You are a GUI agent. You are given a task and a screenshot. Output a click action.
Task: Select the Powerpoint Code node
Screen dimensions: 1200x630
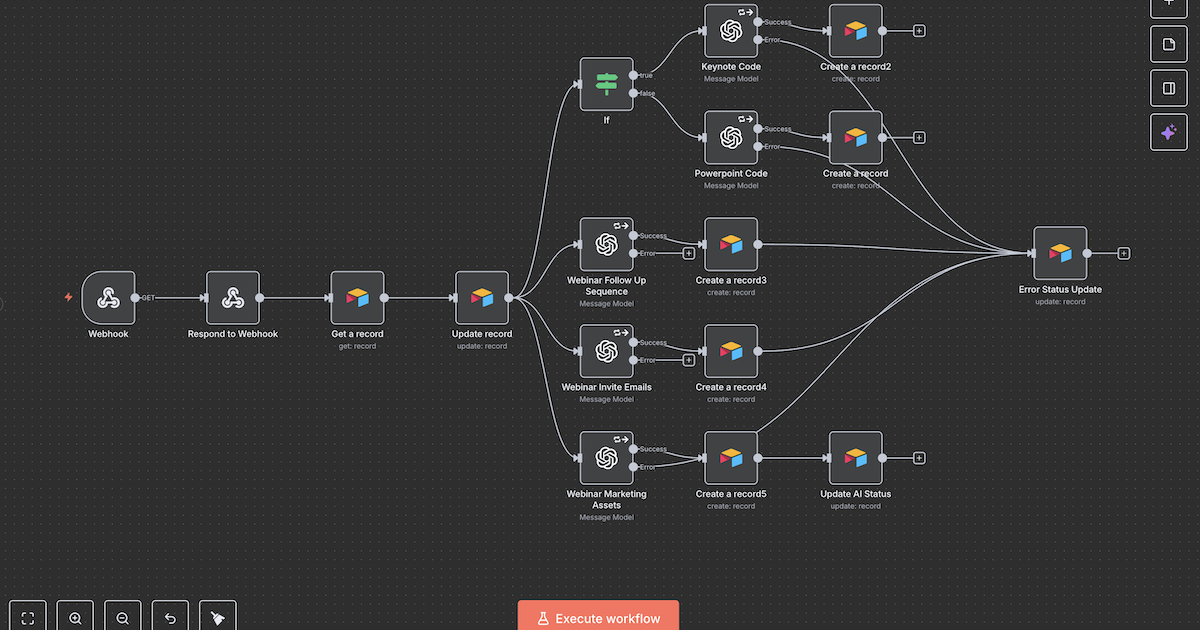point(731,137)
